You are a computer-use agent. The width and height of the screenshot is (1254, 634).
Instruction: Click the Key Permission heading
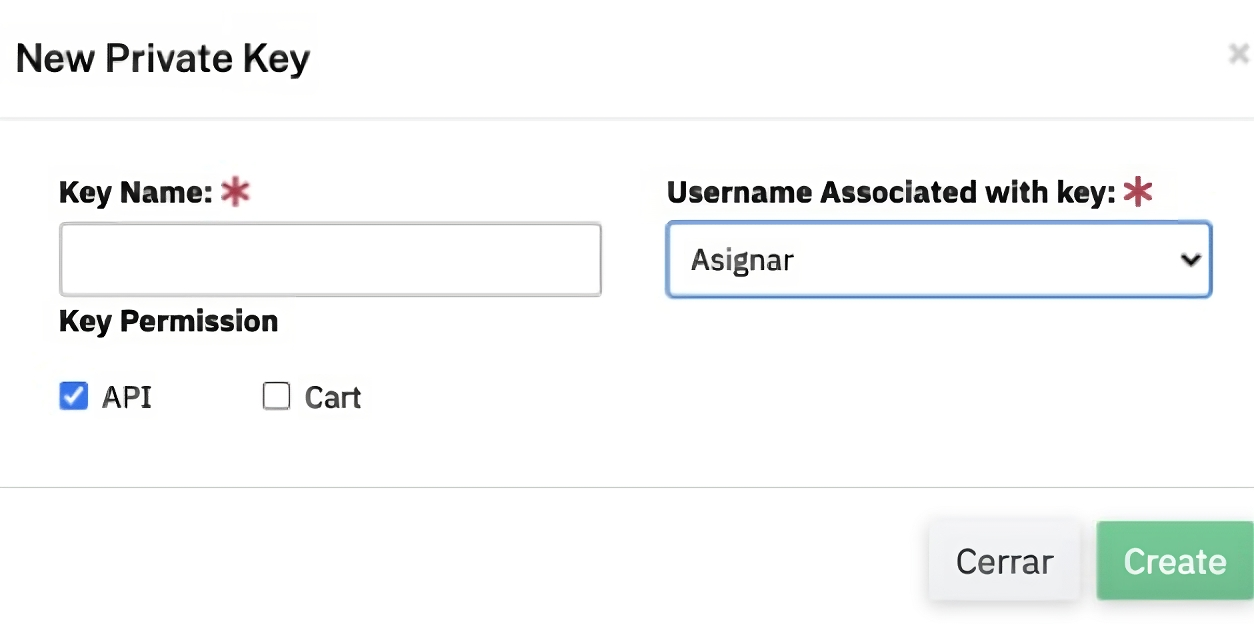click(168, 322)
